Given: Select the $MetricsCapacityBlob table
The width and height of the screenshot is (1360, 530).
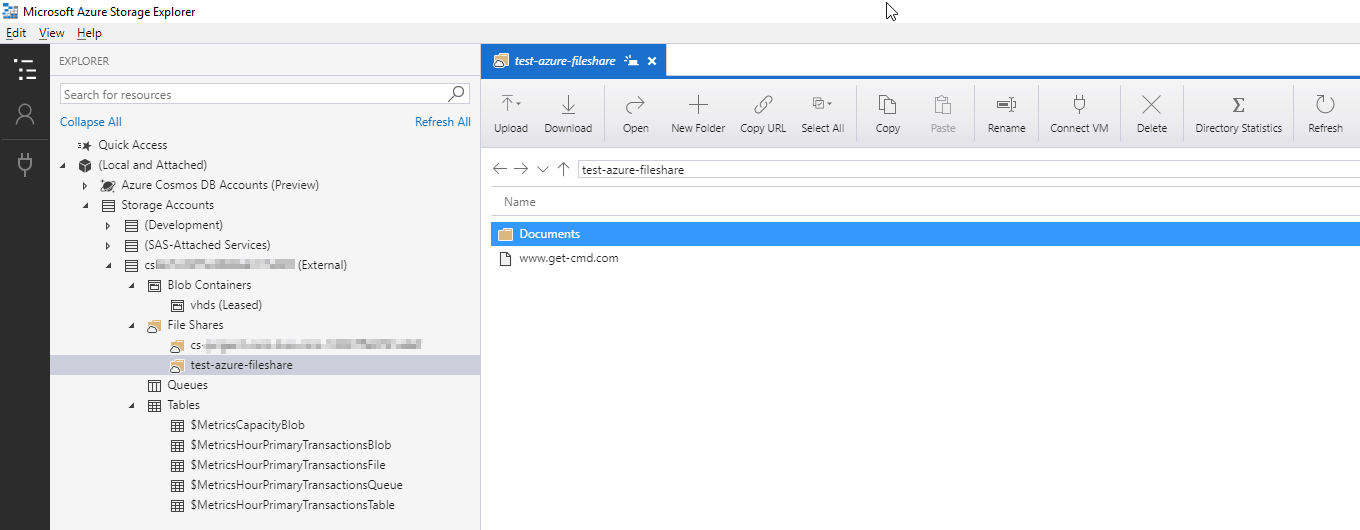Looking at the screenshot, I should [247, 425].
